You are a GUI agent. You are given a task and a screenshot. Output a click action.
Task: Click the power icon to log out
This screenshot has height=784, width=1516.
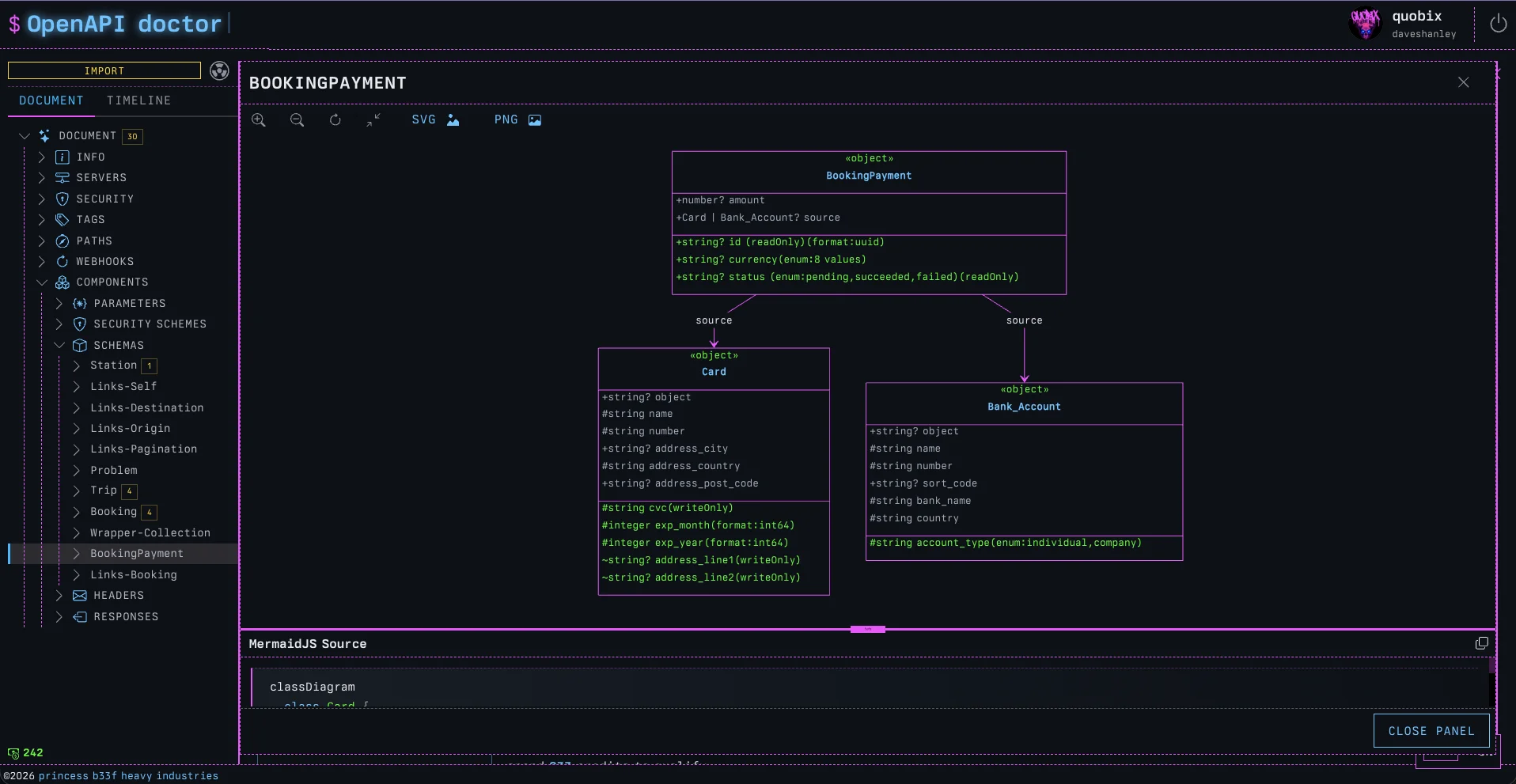(x=1498, y=25)
